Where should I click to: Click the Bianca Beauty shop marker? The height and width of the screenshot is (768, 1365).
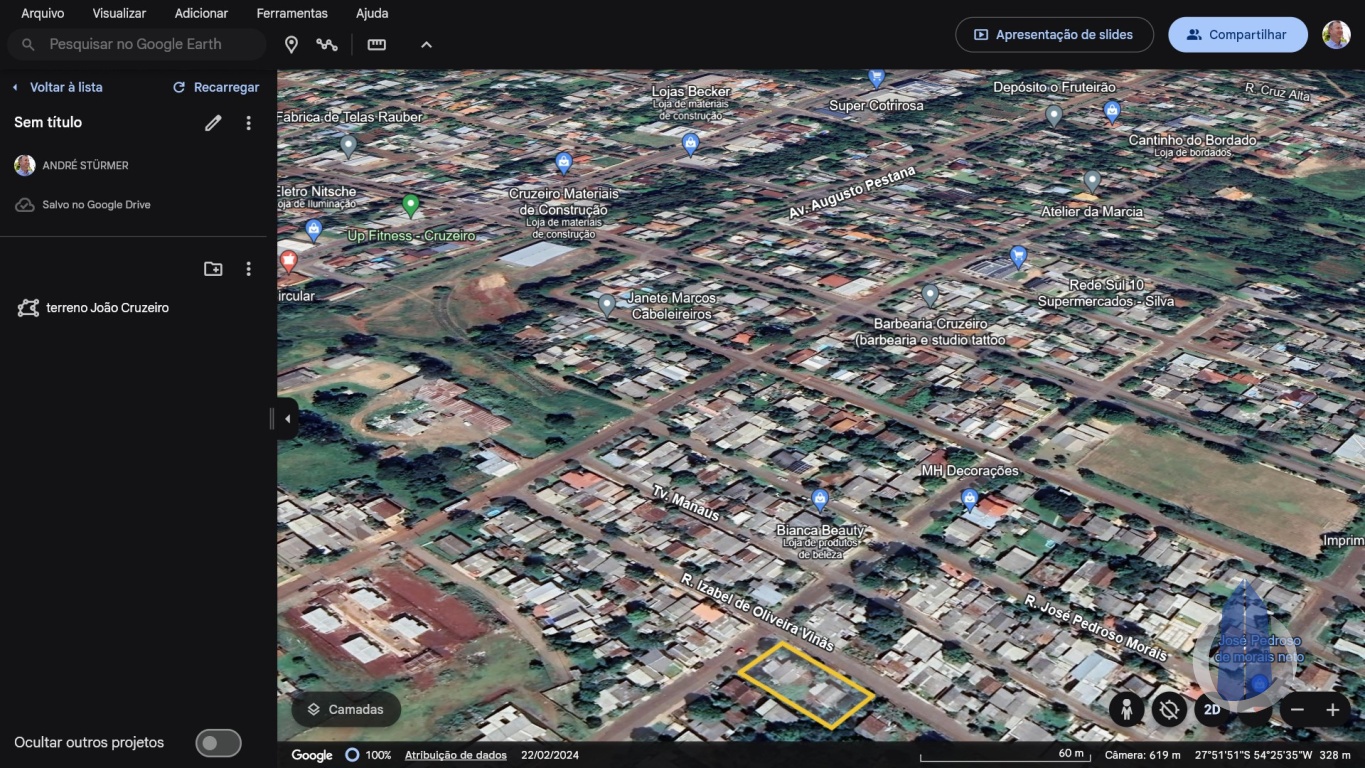click(x=820, y=499)
